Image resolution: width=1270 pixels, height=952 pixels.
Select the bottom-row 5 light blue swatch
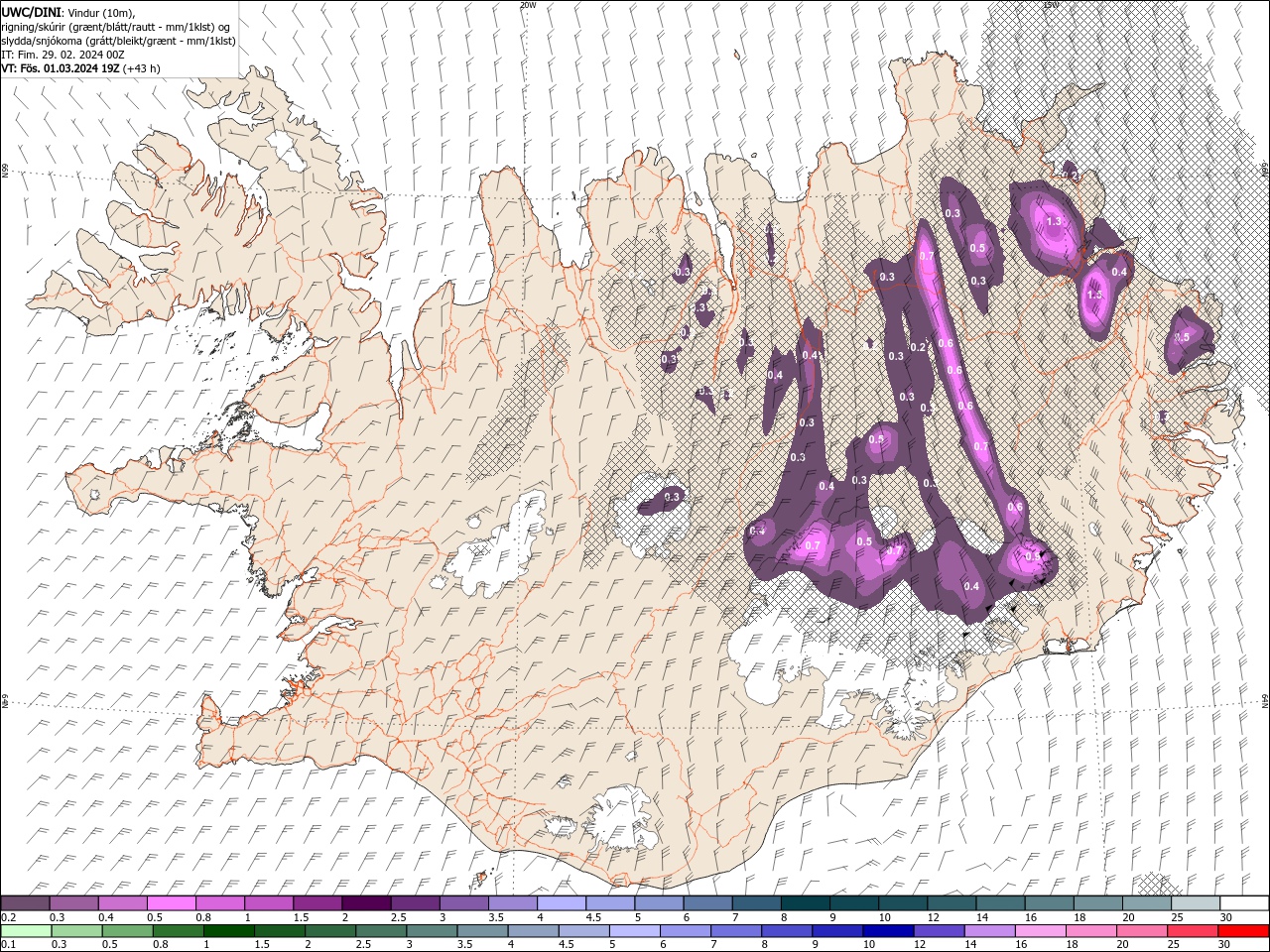pyautogui.click(x=634, y=931)
